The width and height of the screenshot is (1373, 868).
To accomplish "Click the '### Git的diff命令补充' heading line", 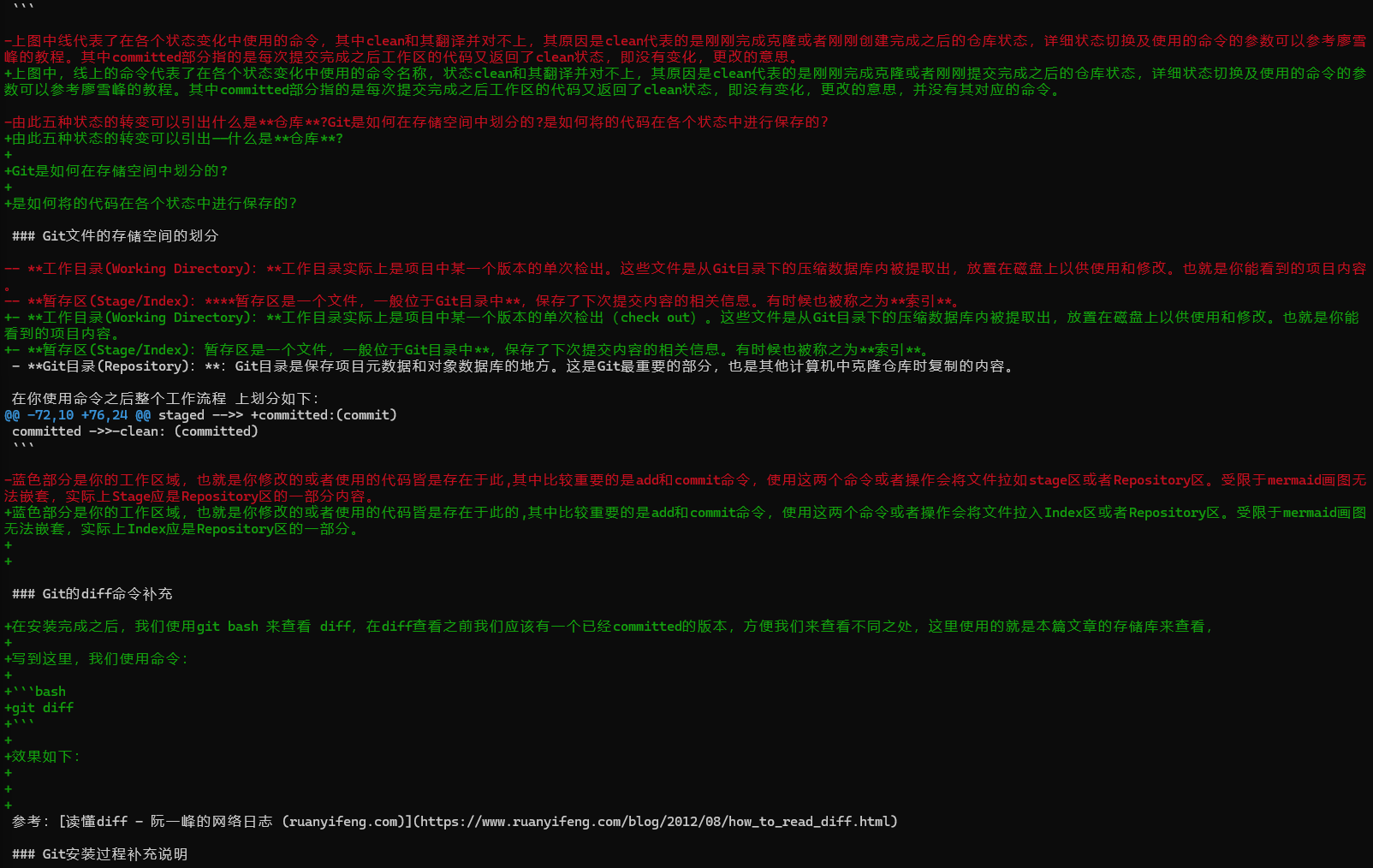I will tap(92, 593).
